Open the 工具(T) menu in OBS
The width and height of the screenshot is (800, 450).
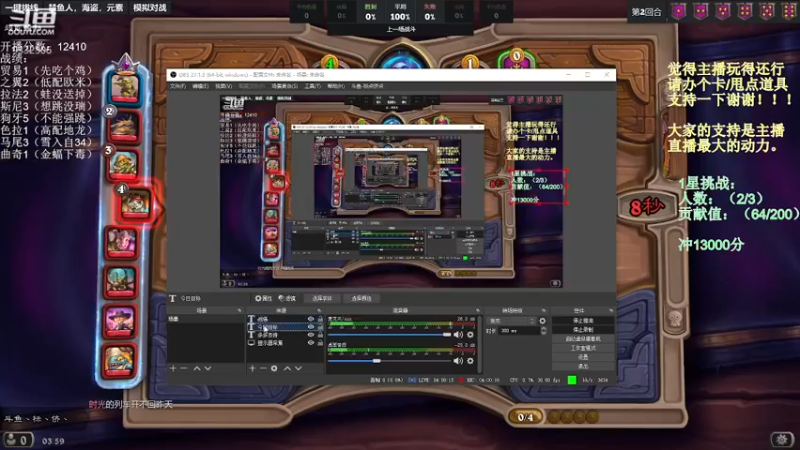[312, 86]
